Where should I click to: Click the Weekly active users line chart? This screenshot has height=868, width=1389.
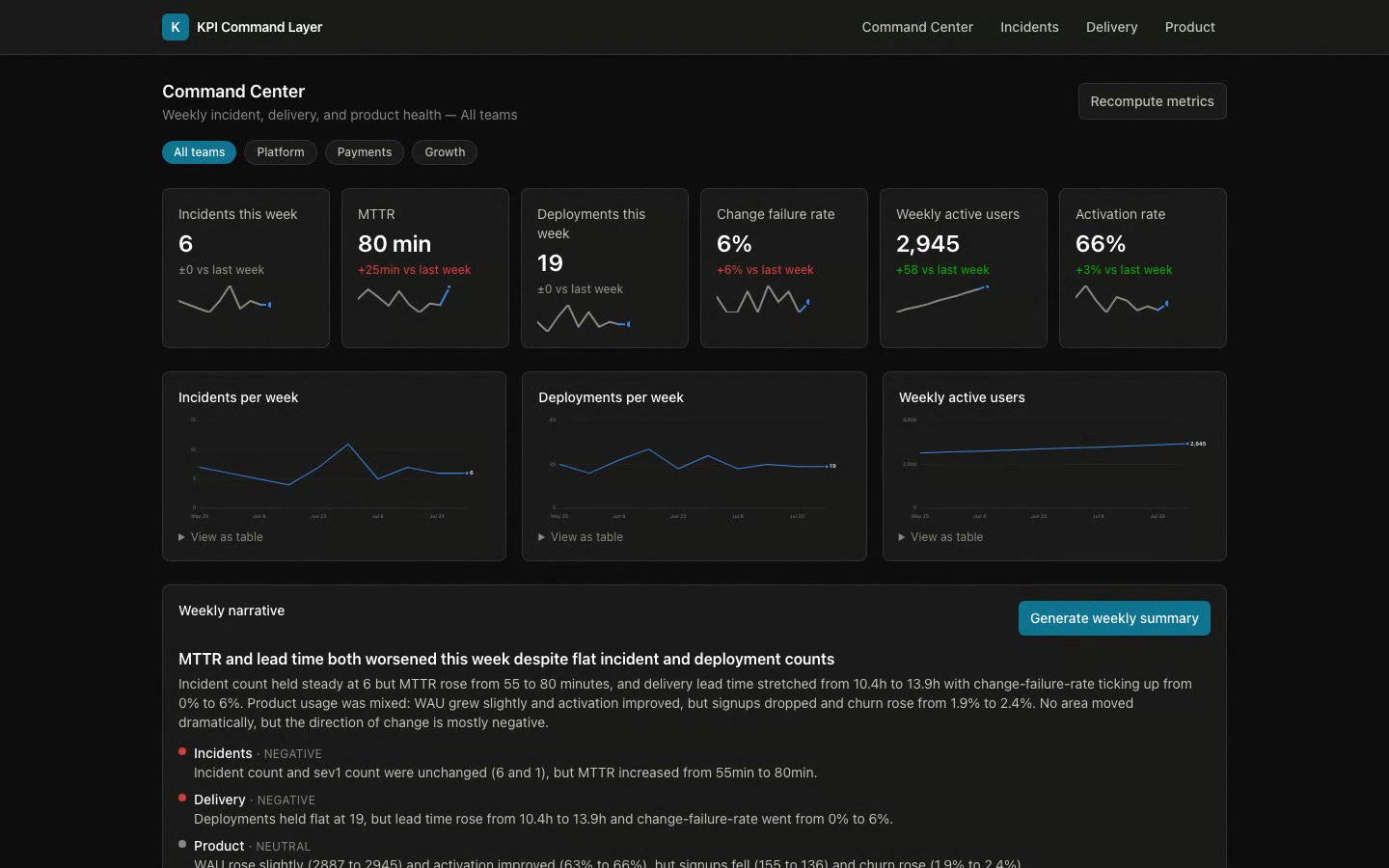pos(1054,468)
